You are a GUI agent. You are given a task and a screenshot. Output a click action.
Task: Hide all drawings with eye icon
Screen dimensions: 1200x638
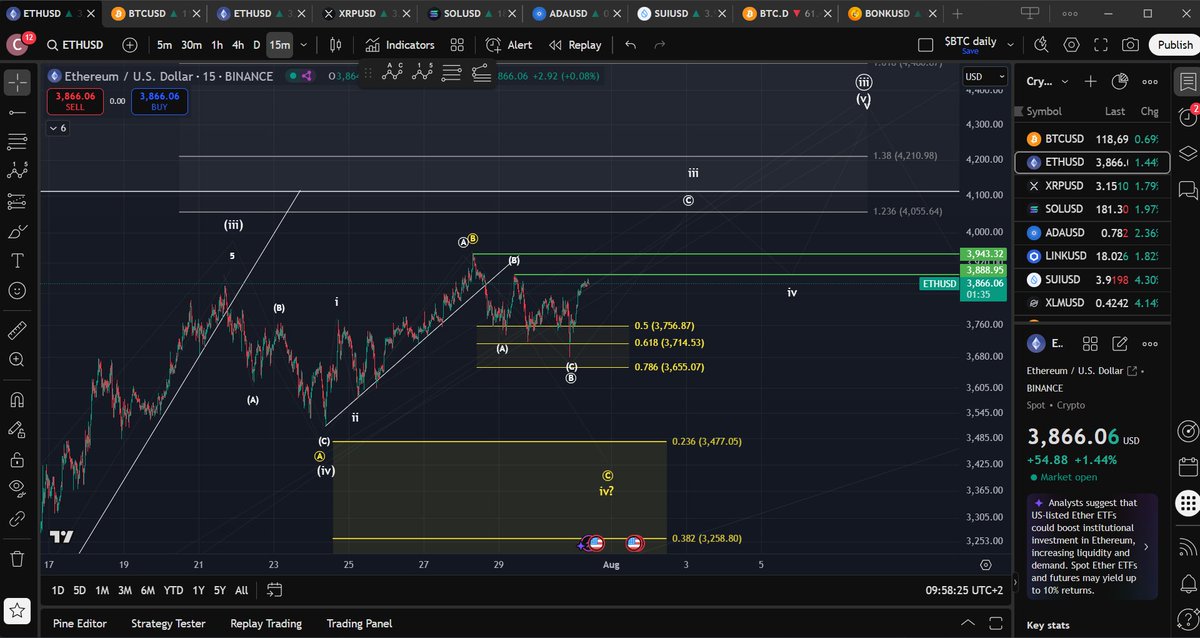pyautogui.click(x=17, y=488)
